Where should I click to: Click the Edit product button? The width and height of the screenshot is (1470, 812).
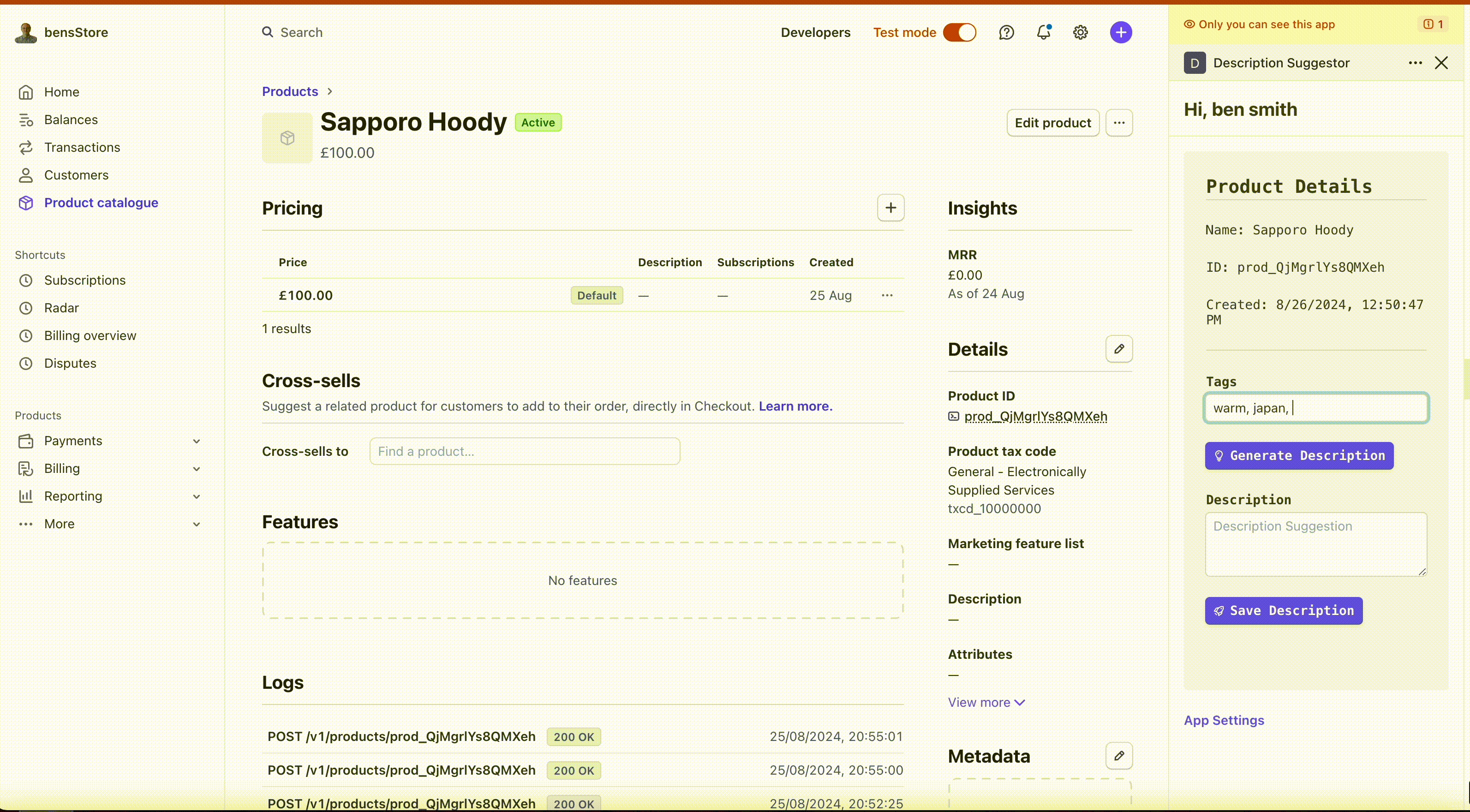1052,123
